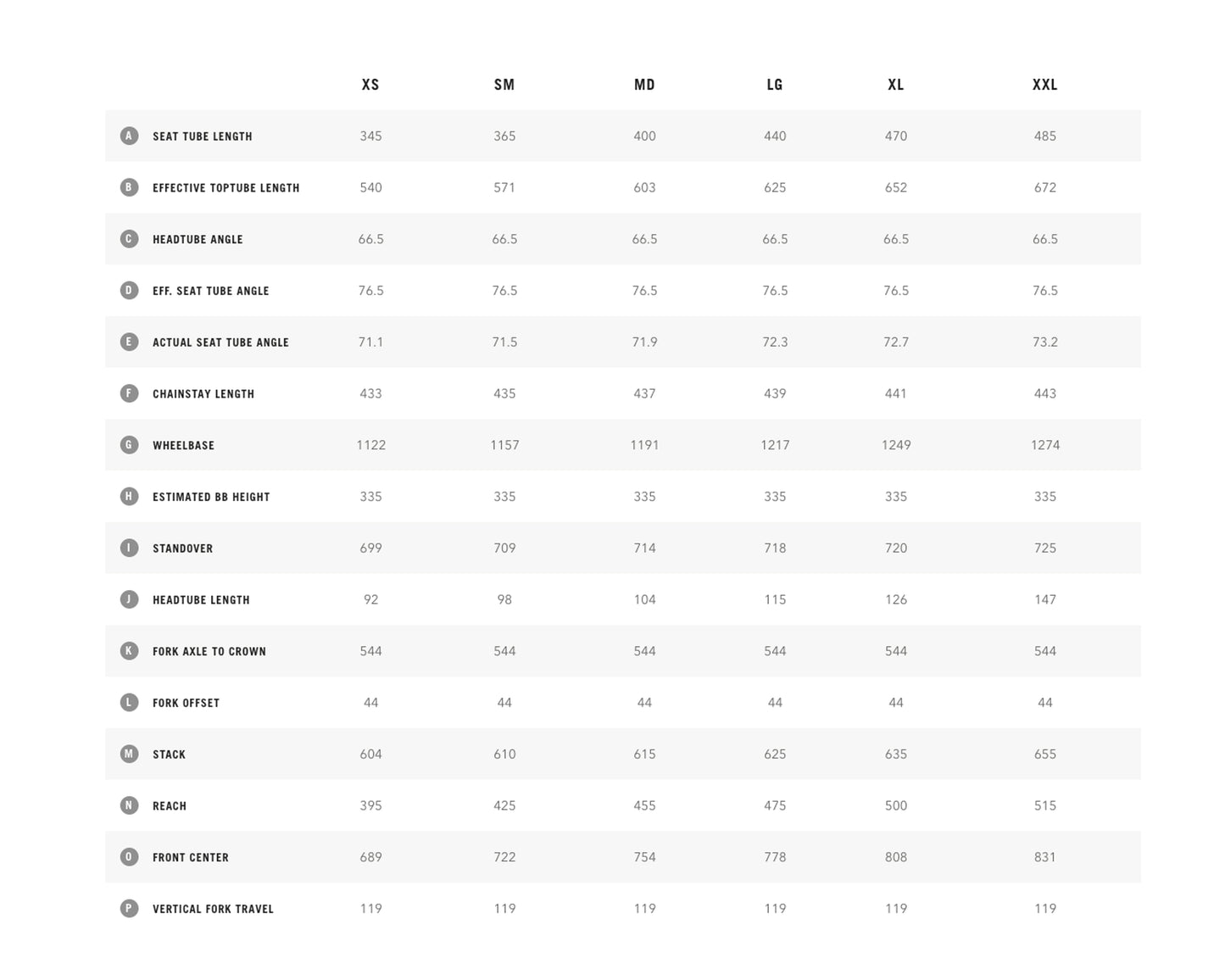
Task: Select the circled I badge for Standover
Action: 129,548
